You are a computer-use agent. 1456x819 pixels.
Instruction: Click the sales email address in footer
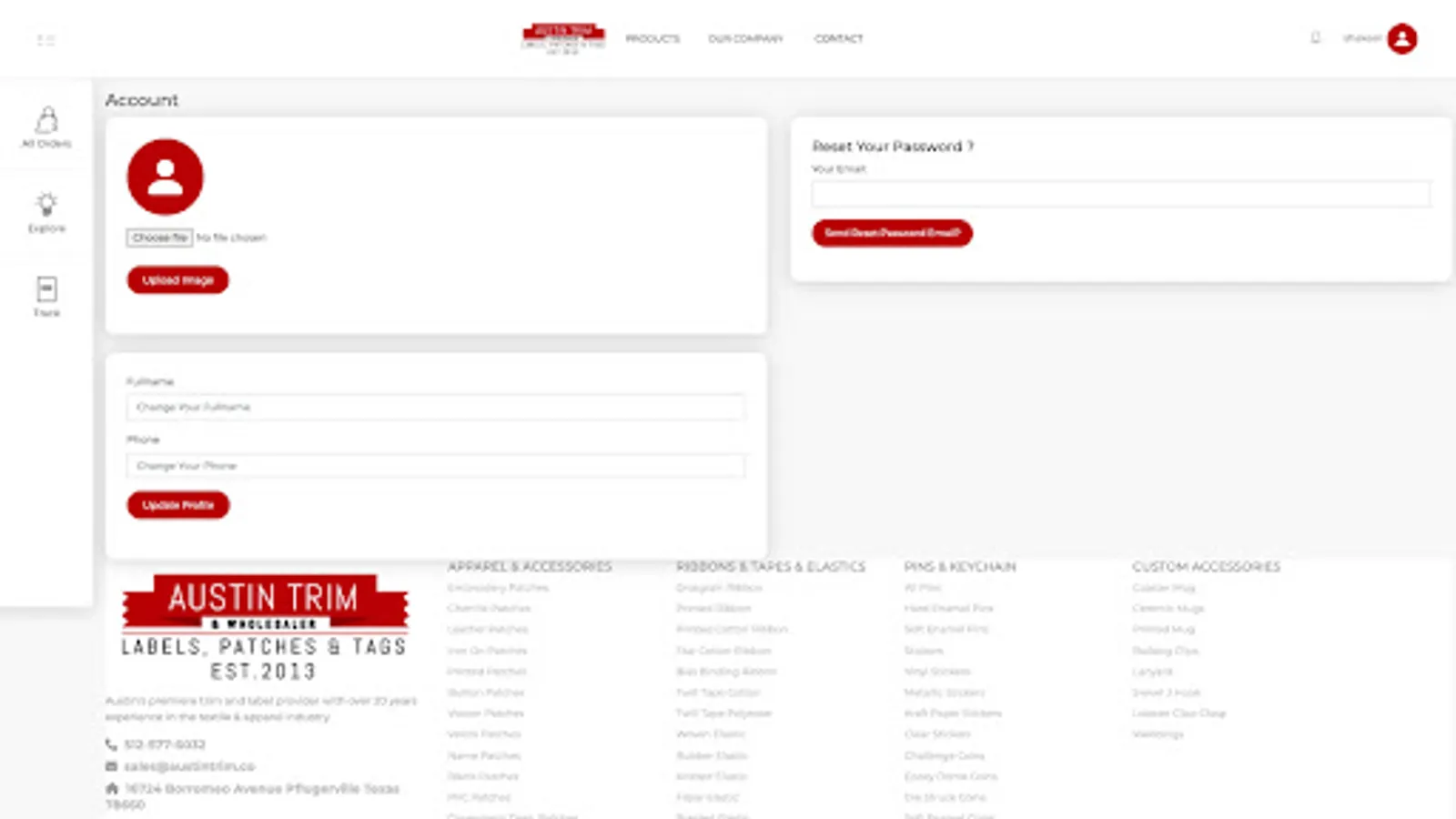pos(189,766)
